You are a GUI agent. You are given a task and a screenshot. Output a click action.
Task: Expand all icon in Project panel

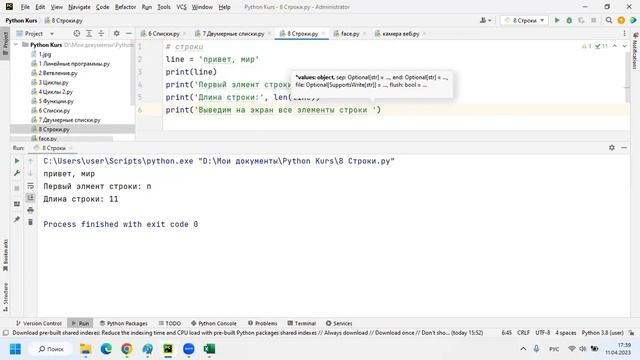click(x=89, y=33)
